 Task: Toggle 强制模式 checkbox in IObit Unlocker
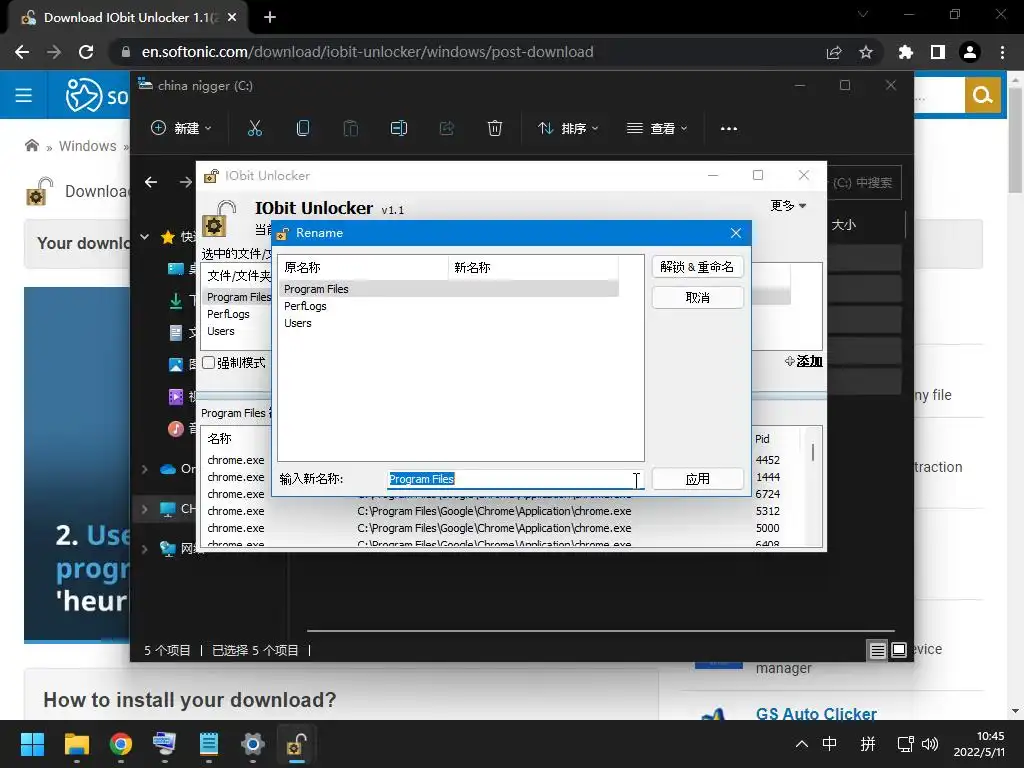point(208,362)
